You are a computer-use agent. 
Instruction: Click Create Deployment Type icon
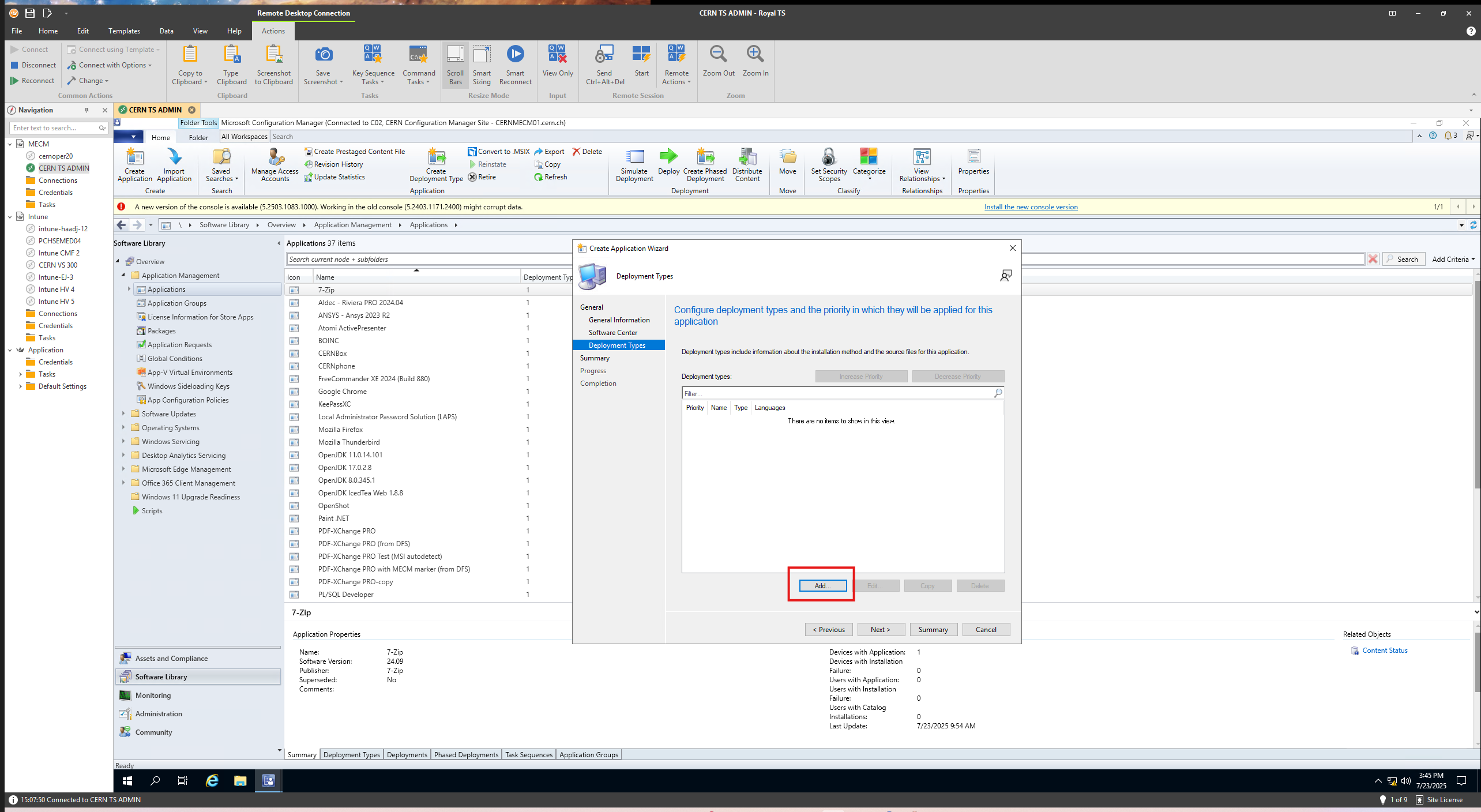[436, 165]
